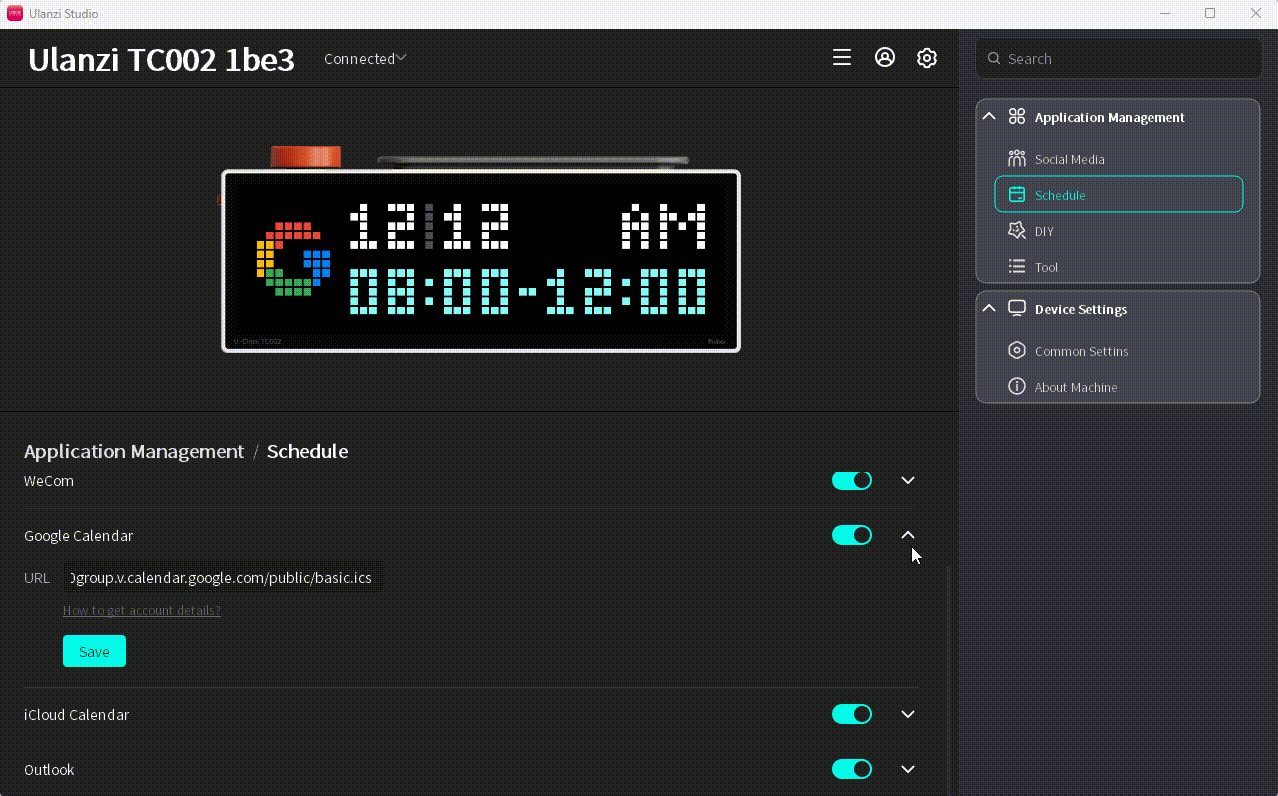This screenshot has height=796, width=1278.
Task: Open the settings gear icon
Action: point(927,58)
